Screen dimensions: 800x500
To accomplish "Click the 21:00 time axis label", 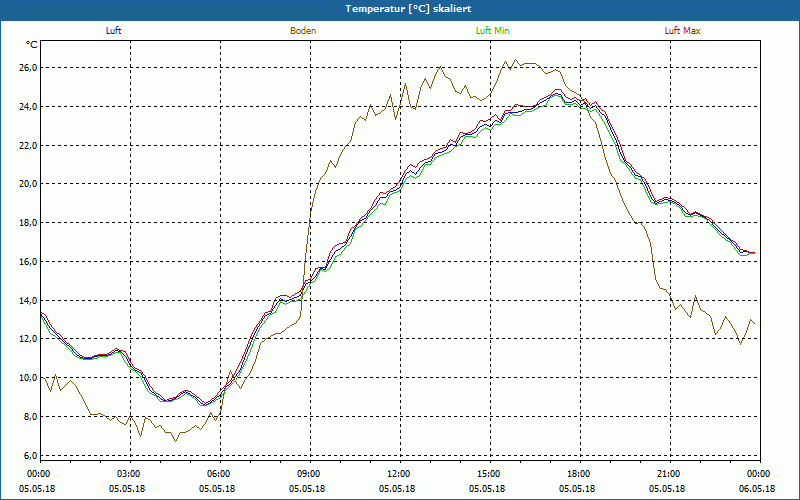I will tap(667, 474).
